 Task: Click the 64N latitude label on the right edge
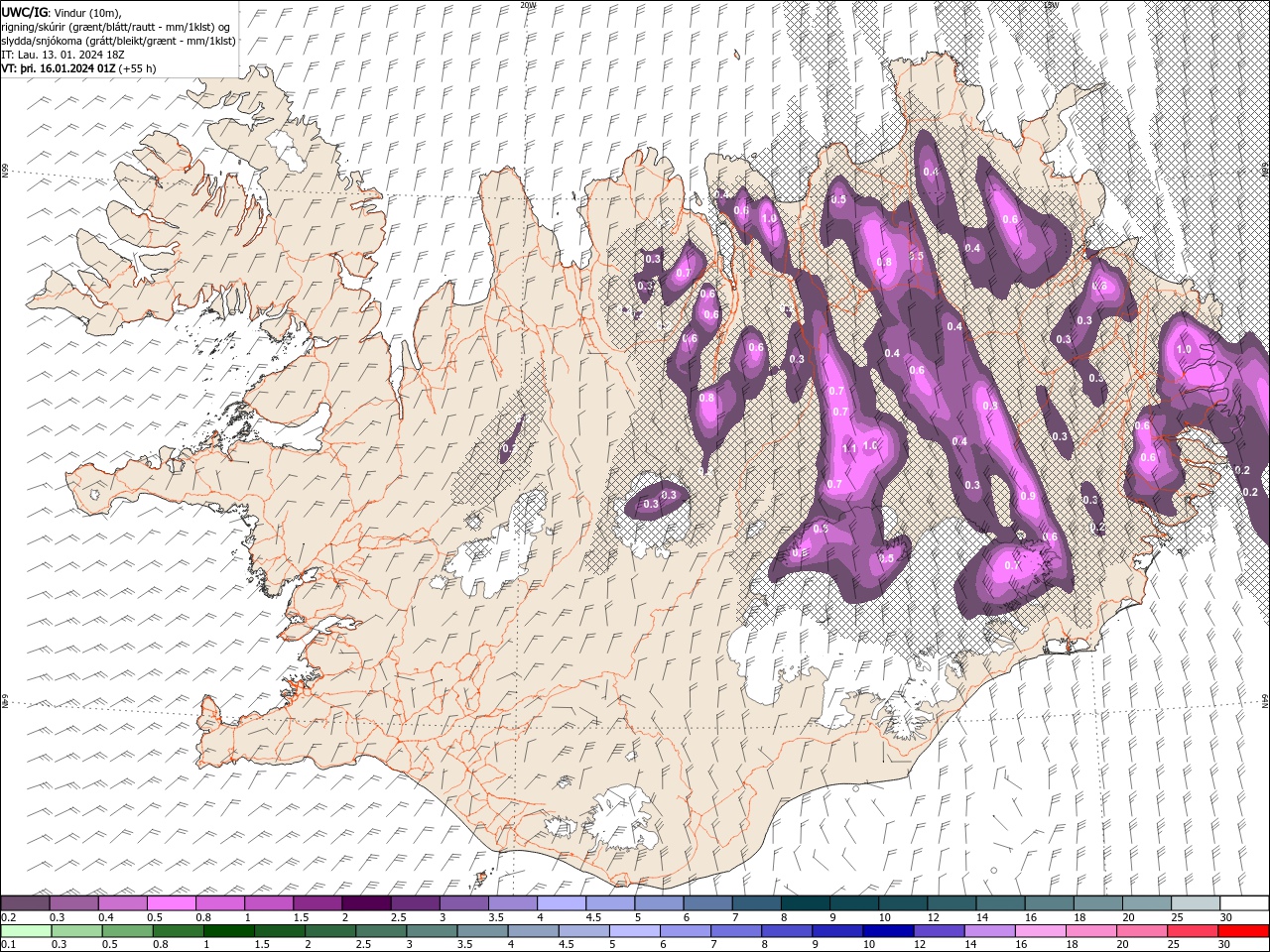pos(1265,701)
